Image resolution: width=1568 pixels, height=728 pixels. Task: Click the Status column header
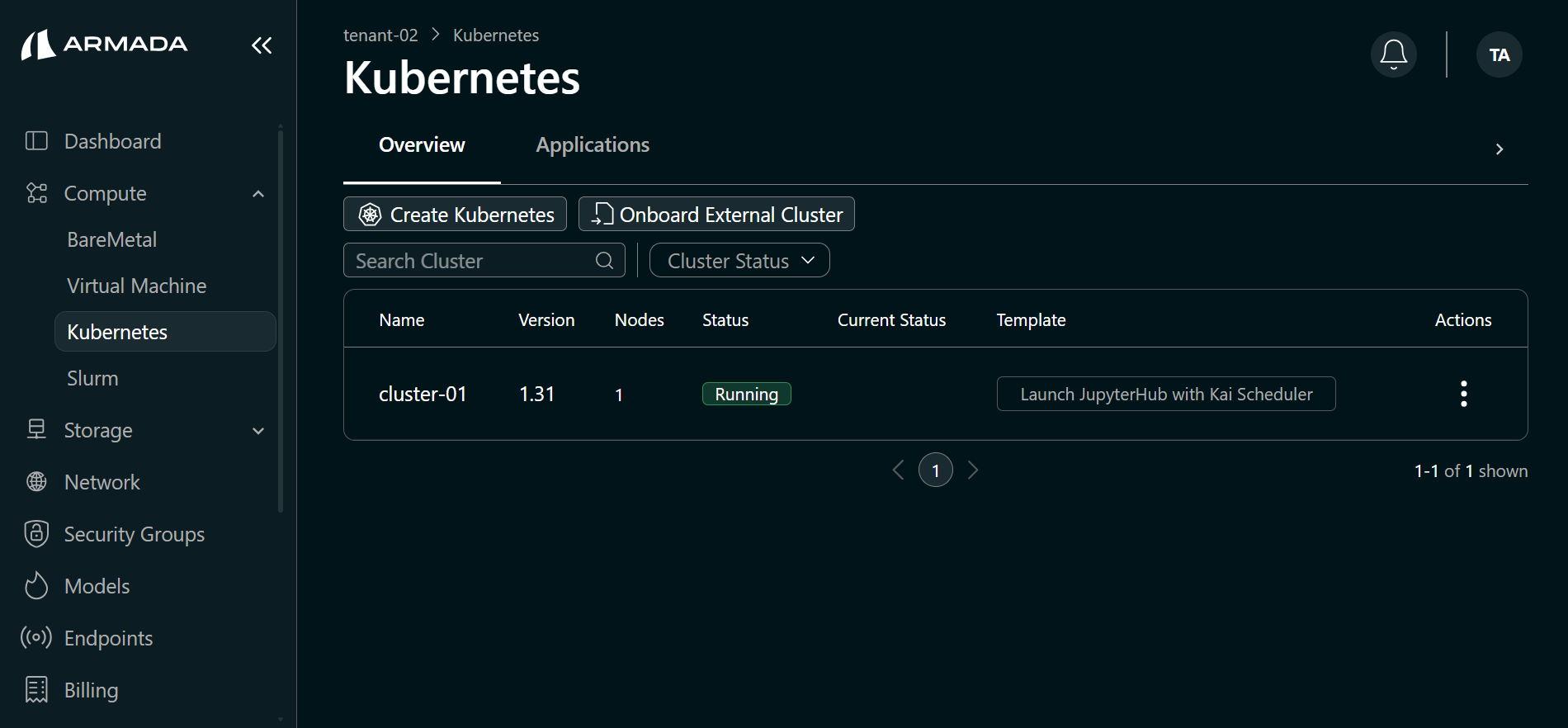(x=725, y=320)
